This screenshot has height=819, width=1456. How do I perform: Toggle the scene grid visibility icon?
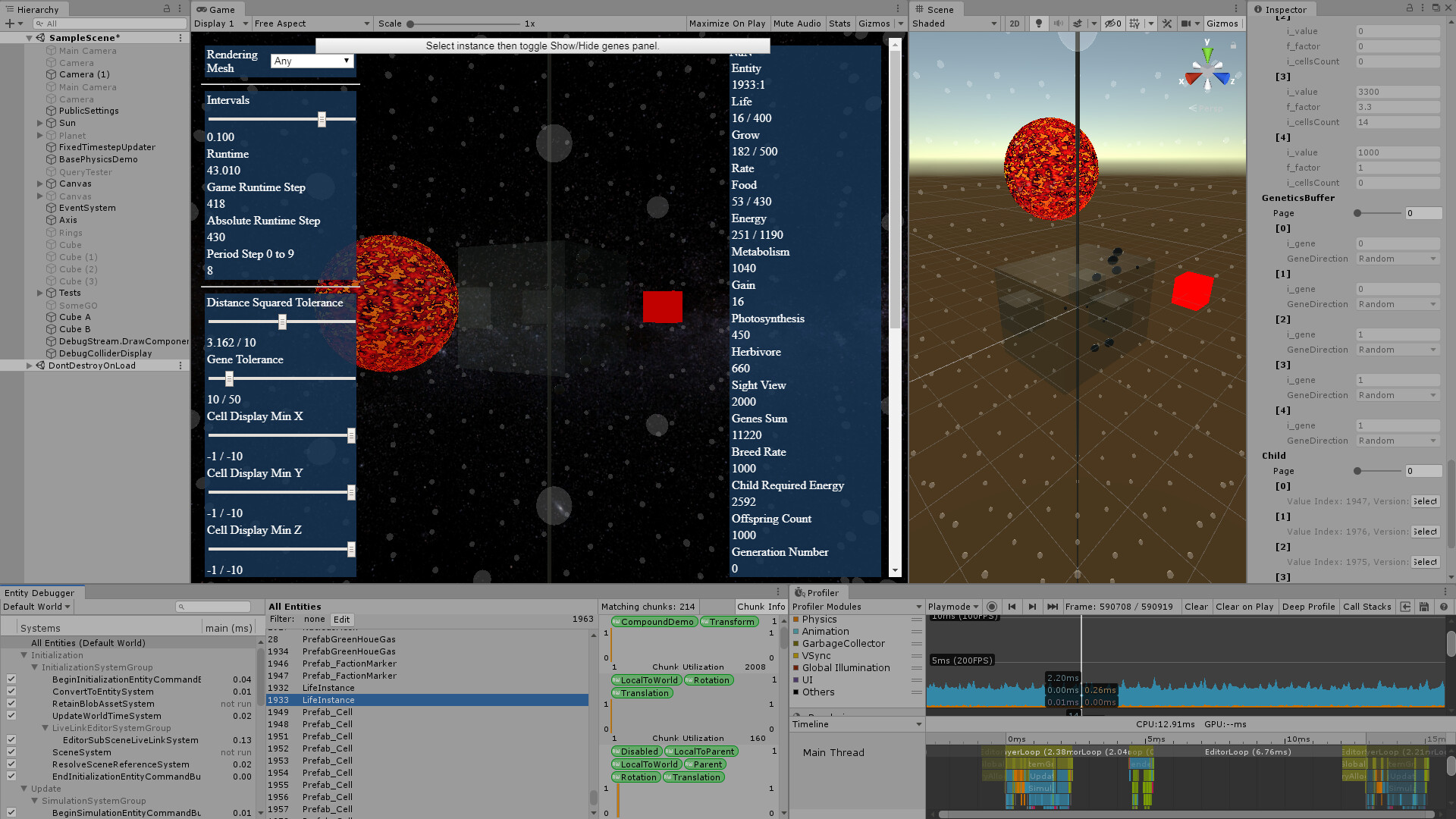[x=1134, y=24]
